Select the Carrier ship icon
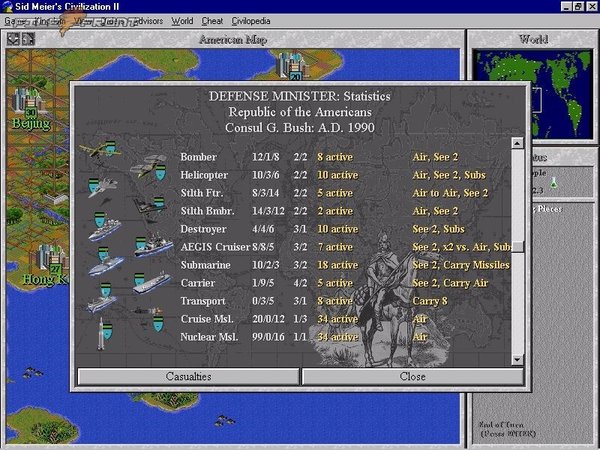 coord(152,283)
